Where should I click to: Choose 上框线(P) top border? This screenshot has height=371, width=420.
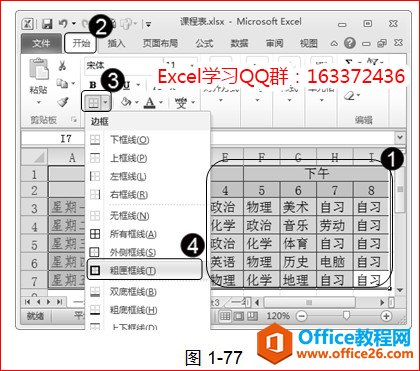click(148, 158)
